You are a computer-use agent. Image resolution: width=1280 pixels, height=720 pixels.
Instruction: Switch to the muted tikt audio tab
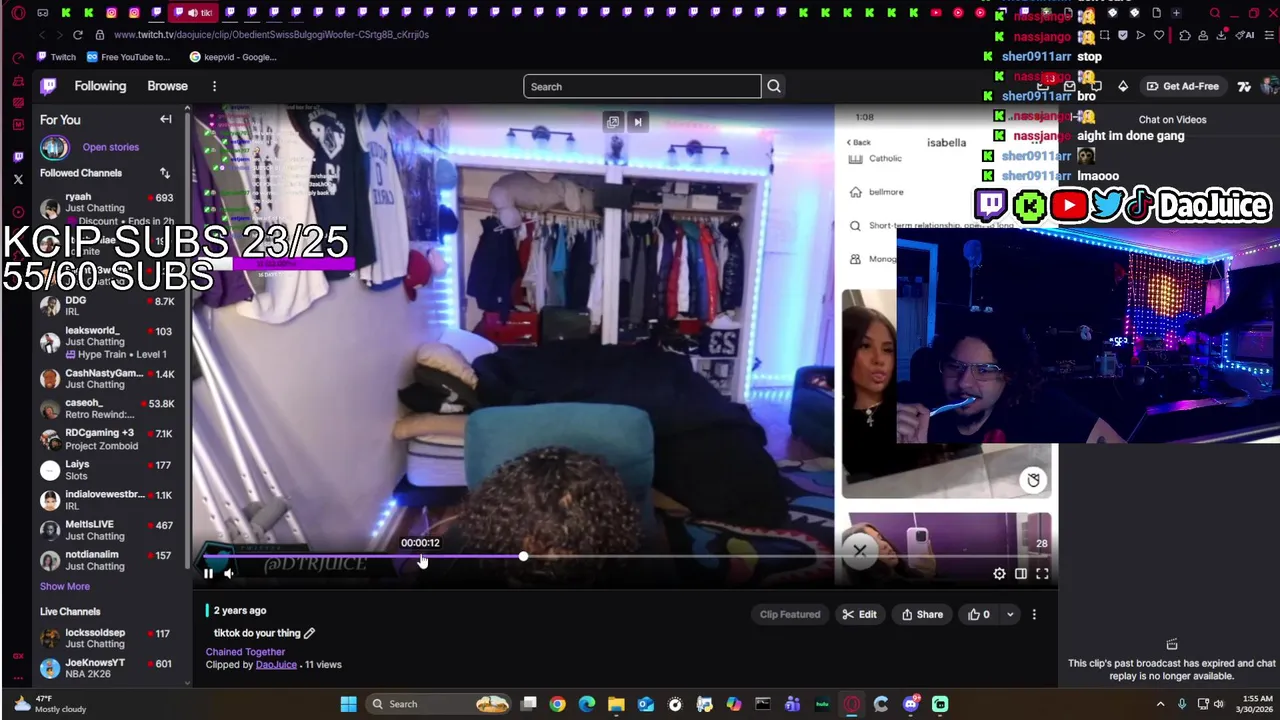[x=194, y=13]
